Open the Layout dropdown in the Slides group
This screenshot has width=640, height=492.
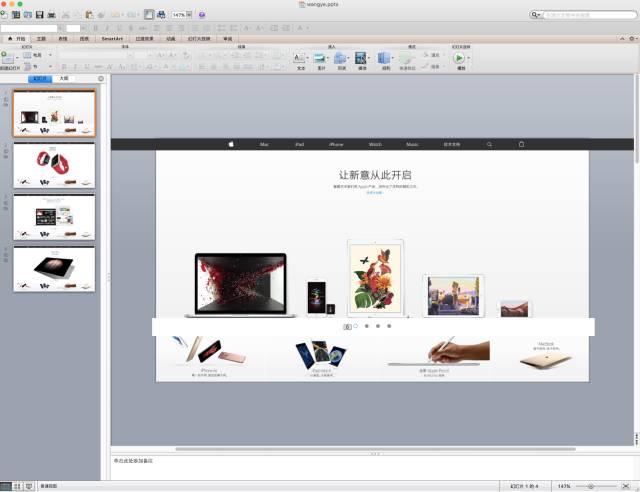click(38, 55)
